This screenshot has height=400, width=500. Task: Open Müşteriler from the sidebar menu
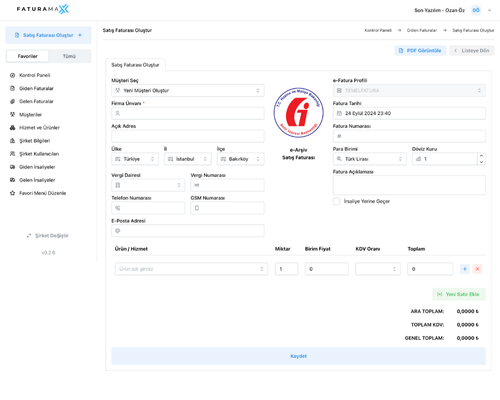(30, 115)
